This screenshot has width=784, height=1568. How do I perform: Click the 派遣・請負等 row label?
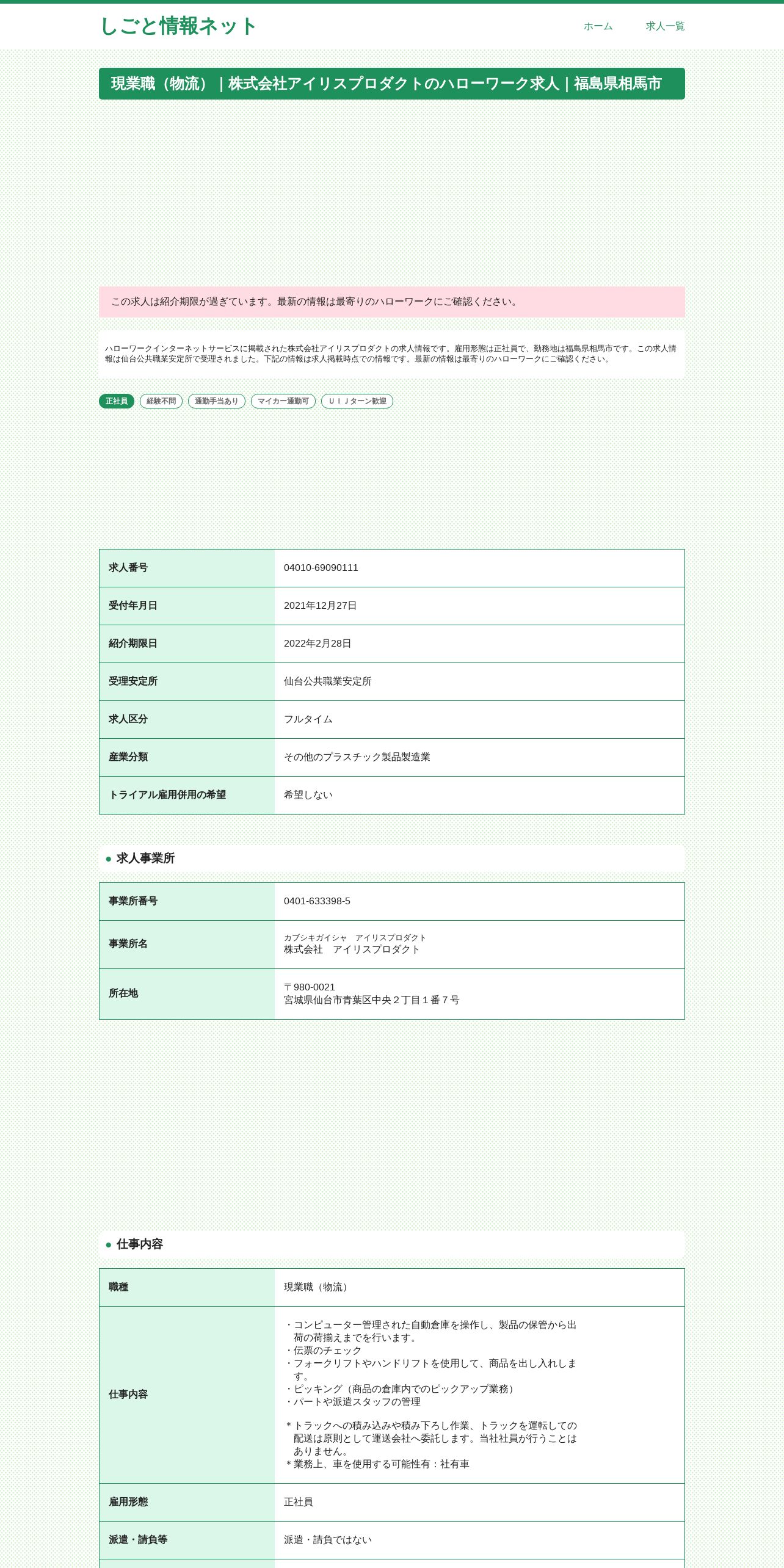click(x=138, y=1540)
